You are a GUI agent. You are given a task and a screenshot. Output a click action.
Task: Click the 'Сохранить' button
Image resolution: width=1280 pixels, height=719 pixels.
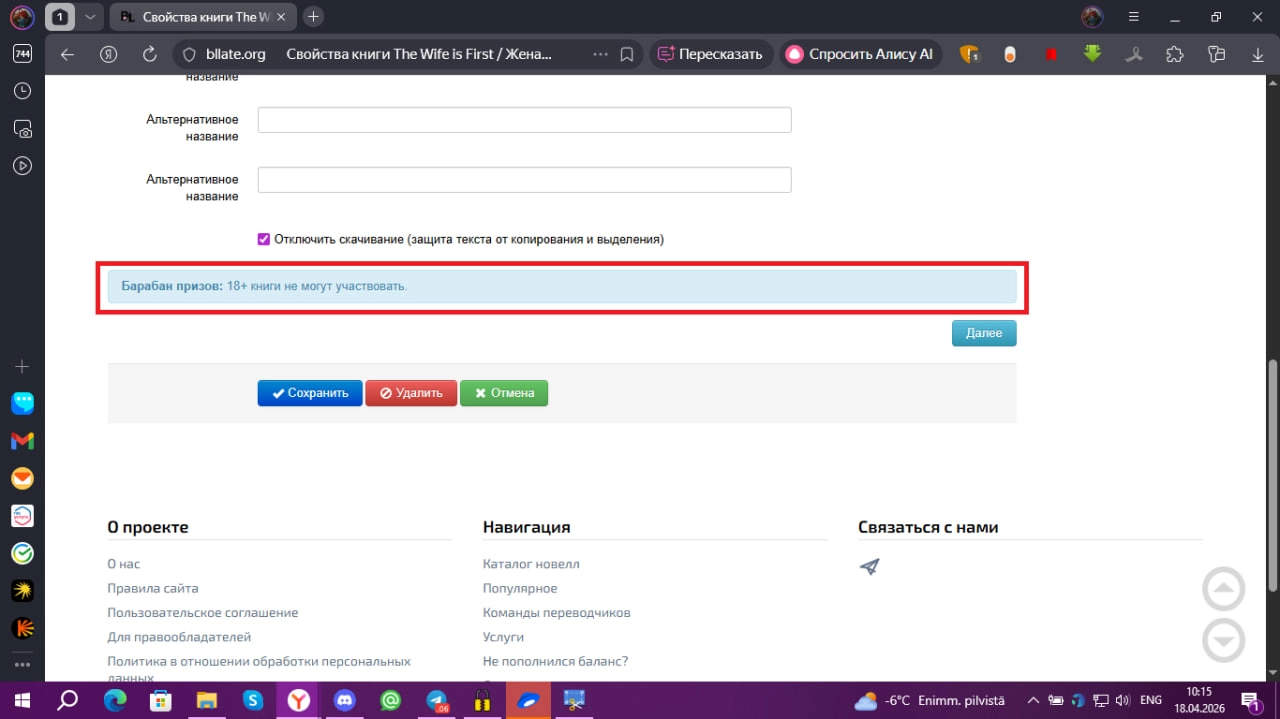click(x=310, y=393)
